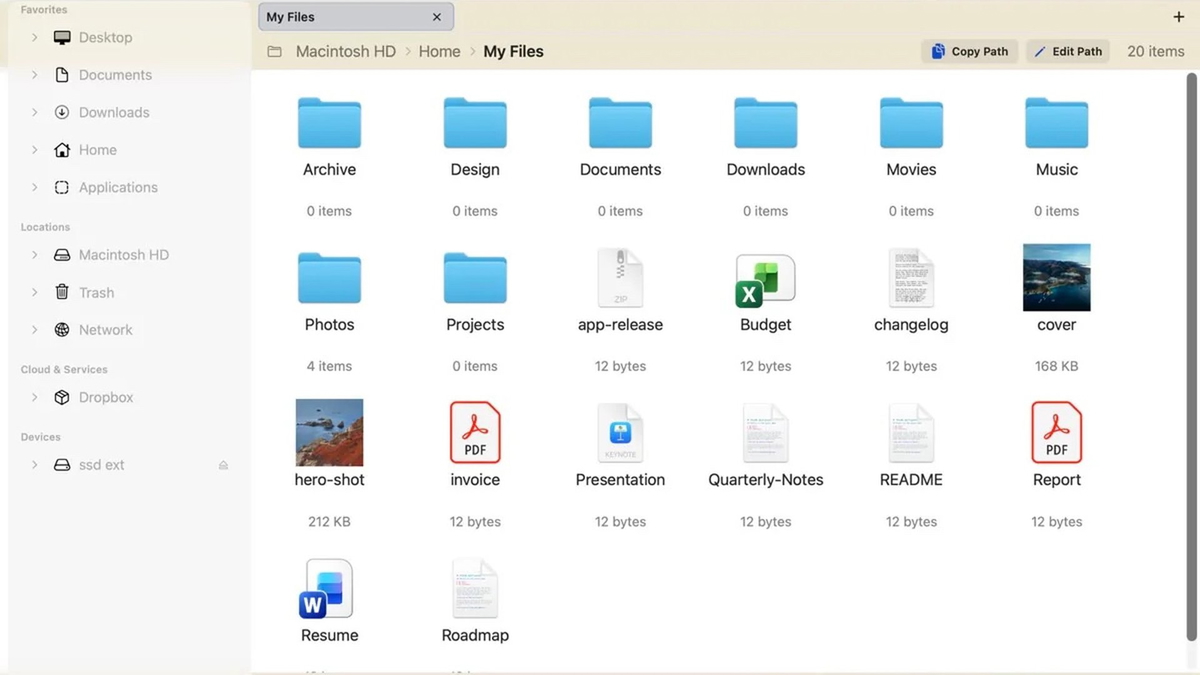
Task: Click the Applications icon in sidebar
Action: click(x=62, y=187)
